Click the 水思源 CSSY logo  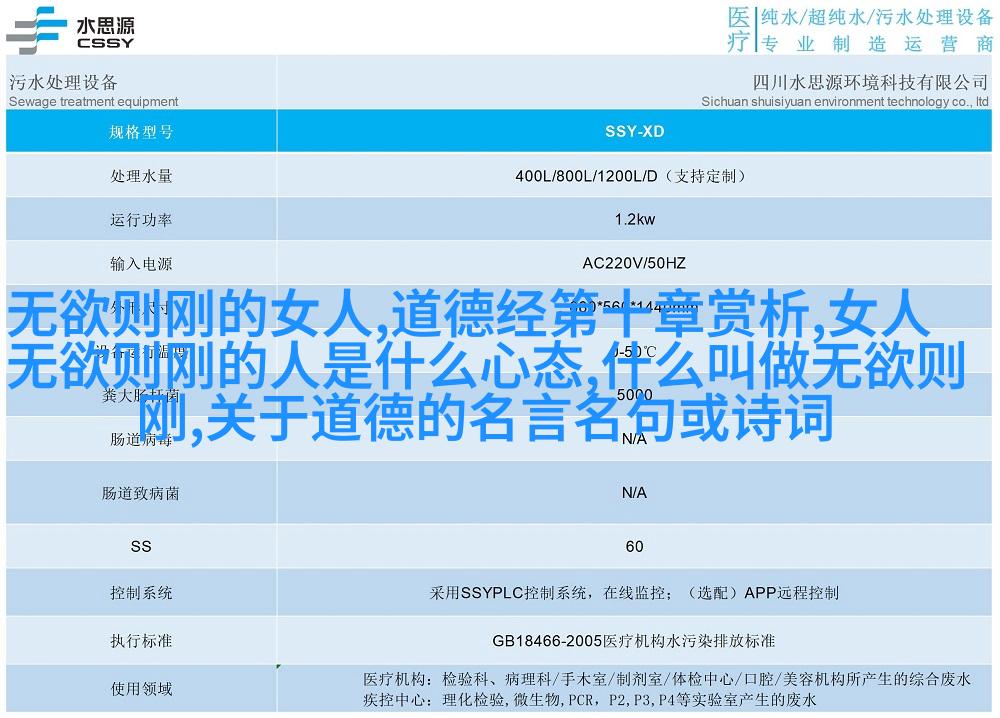pyautogui.click(x=70, y=31)
